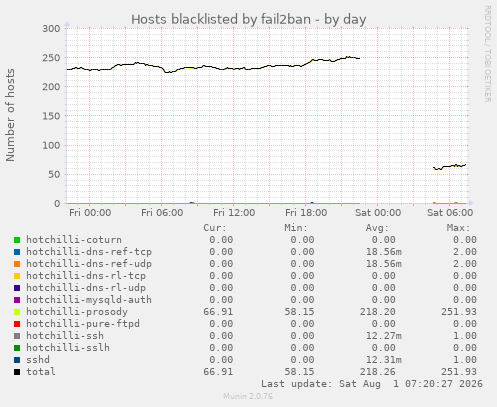497x407 pixels.
Task: Click the Last update timestamp text
Action: pos(372,384)
